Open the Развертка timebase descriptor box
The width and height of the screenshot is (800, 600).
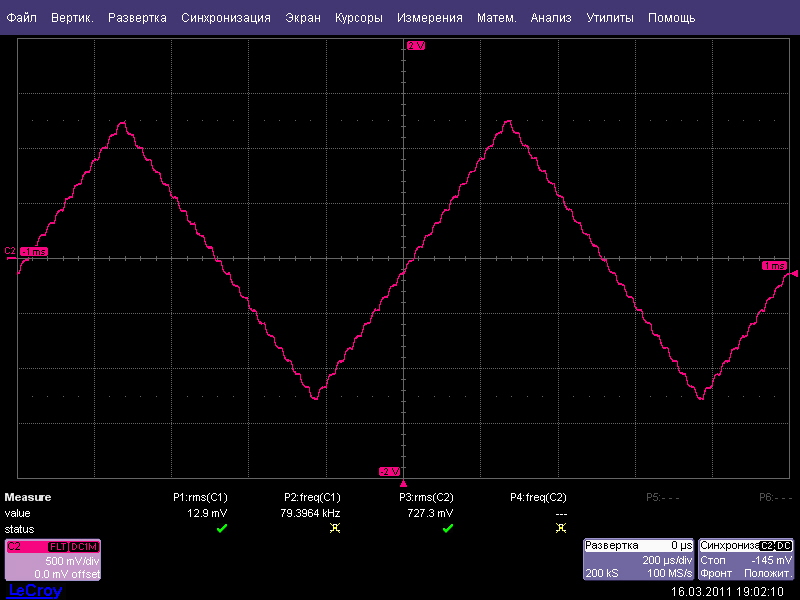tap(638, 560)
